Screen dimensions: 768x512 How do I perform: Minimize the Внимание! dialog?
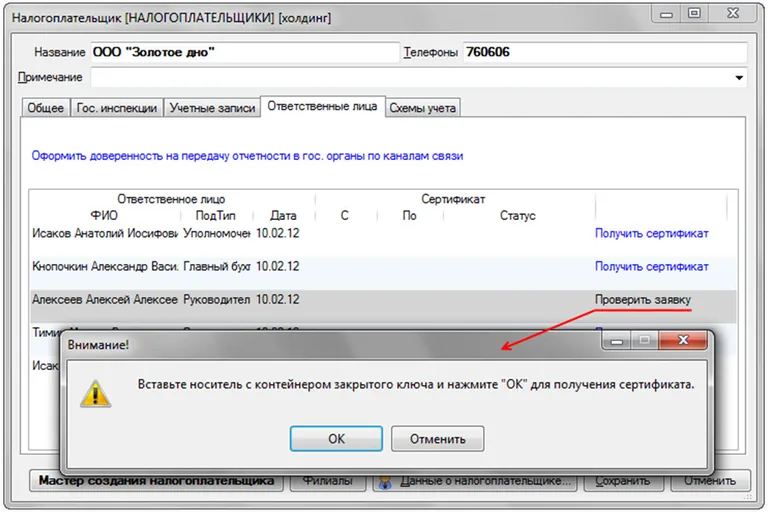tap(617, 341)
